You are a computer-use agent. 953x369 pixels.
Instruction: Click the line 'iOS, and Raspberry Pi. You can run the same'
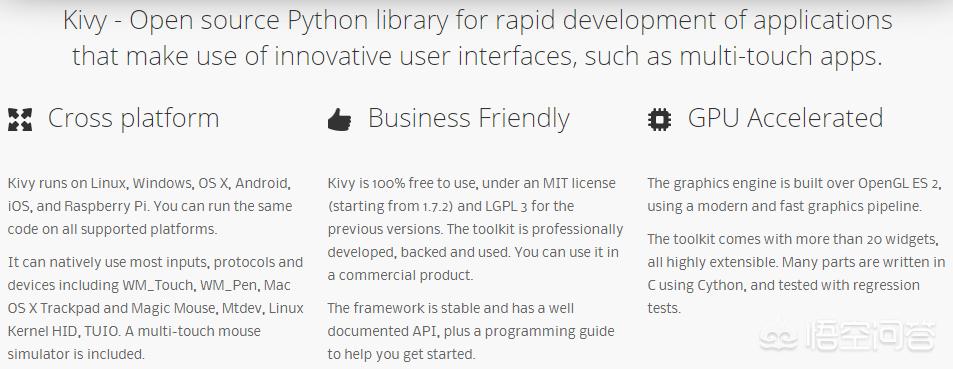point(150,206)
